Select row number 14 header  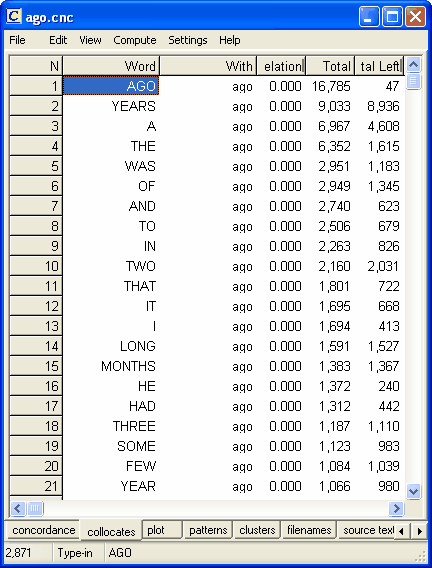(x=36, y=346)
